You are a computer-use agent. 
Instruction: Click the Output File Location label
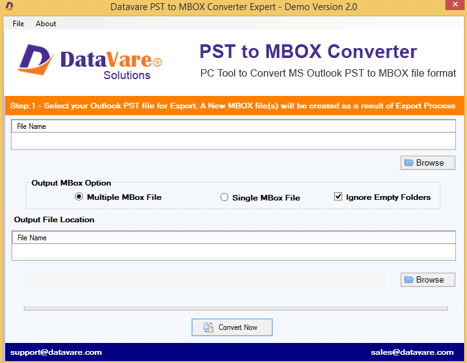click(x=54, y=220)
